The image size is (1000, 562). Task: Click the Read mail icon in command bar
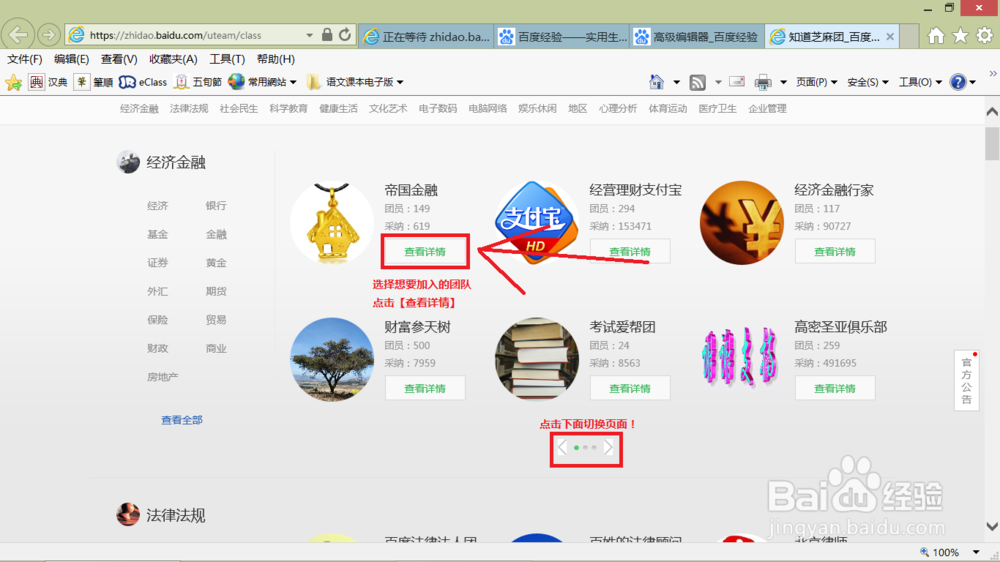click(x=737, y=82)
